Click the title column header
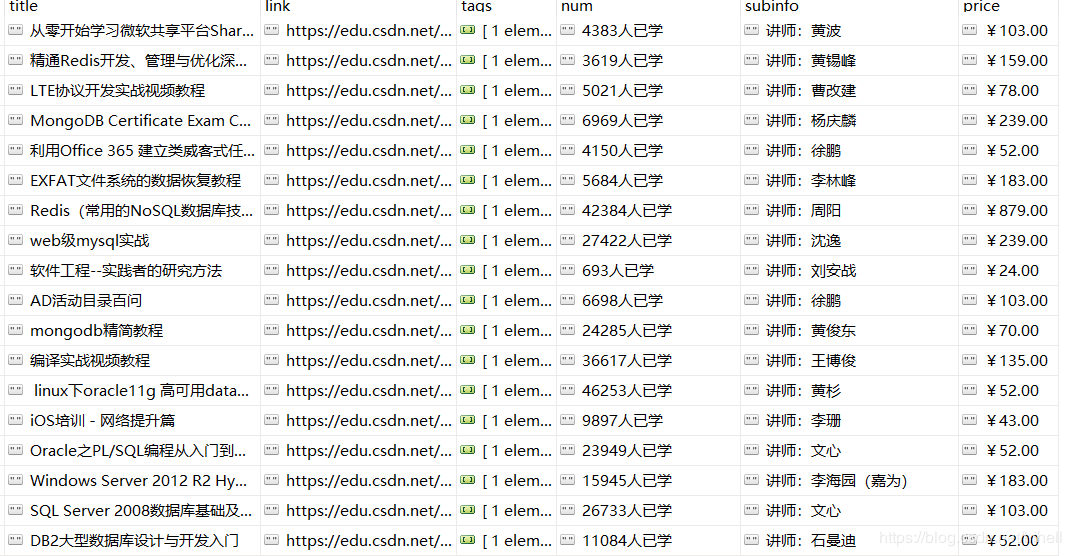Viewport: 1071px width, 556px height. (133, 6)
